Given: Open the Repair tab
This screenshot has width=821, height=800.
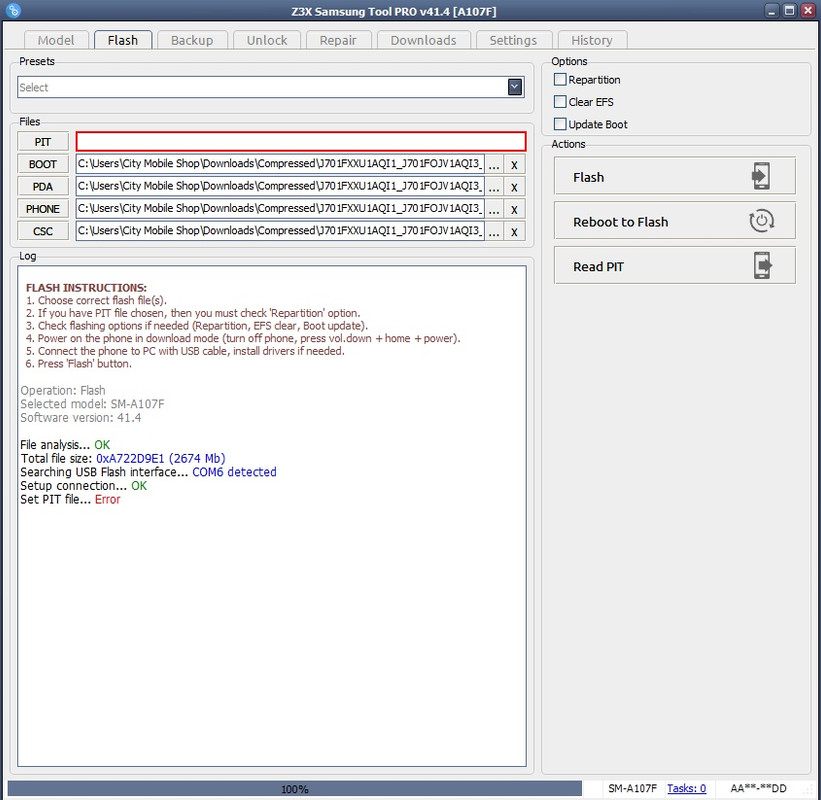Looking at the screenshot, I should [x=338, y=40].
